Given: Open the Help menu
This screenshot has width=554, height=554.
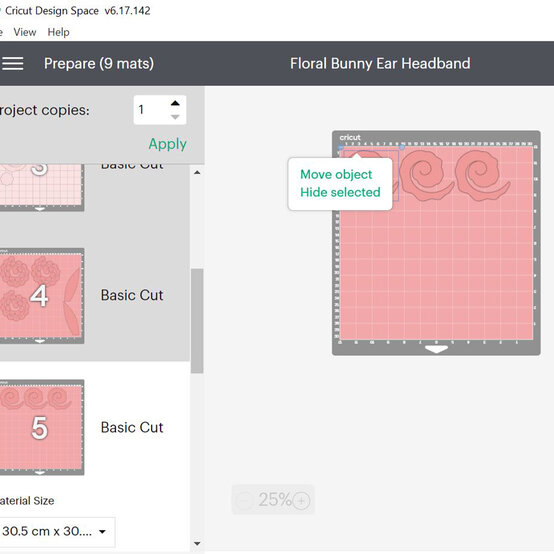Looking at the screenshot, I should pos(58,32).
